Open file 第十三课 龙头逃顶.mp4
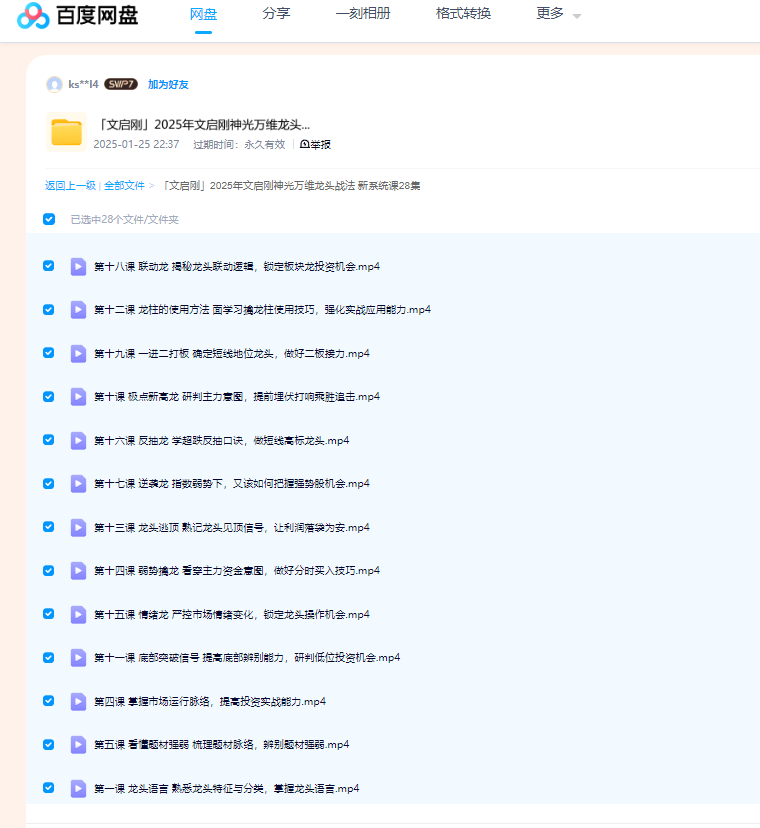 coord(232,528)
